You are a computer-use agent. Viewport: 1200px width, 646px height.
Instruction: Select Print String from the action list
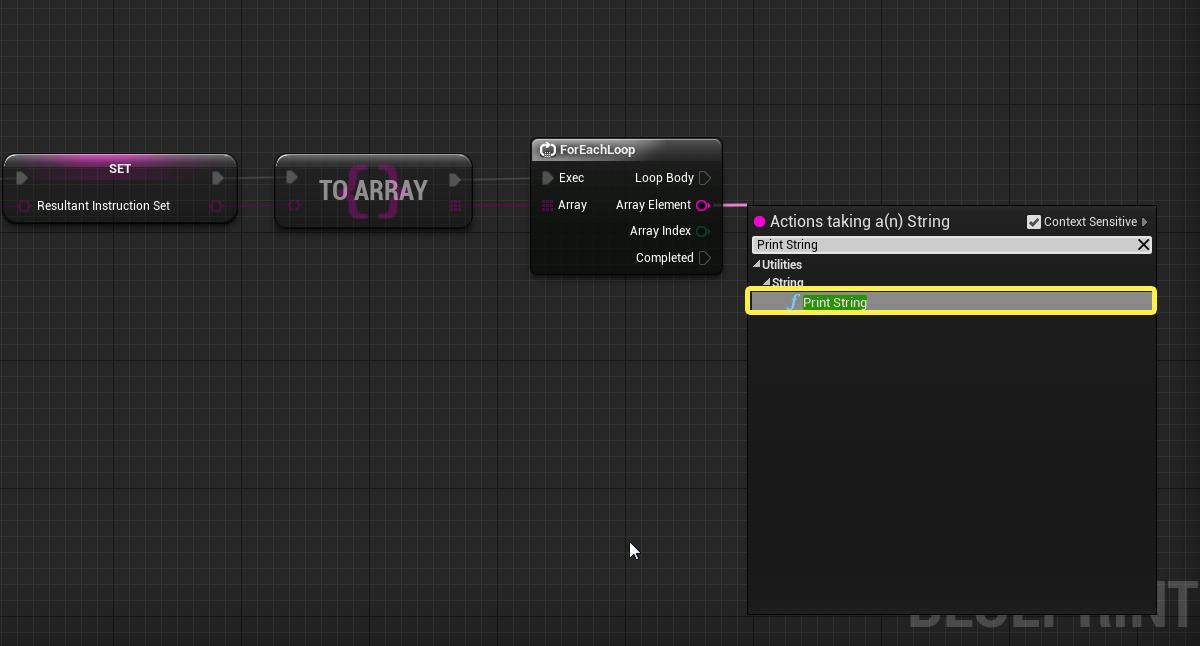835,302
